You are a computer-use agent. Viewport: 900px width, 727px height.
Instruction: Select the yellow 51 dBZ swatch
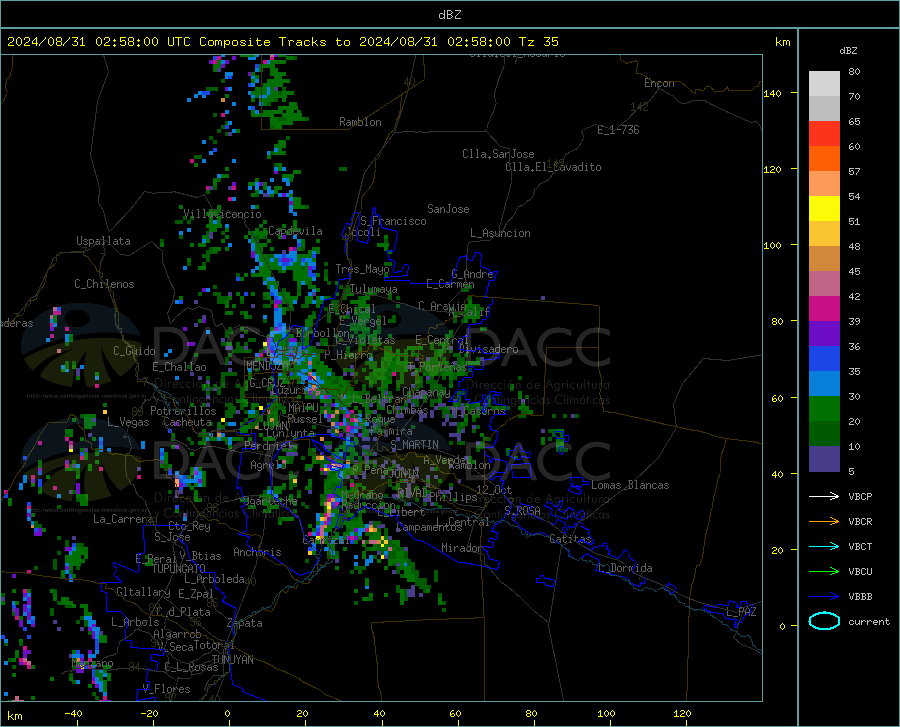pyautogui.click(x=824, y=209)
